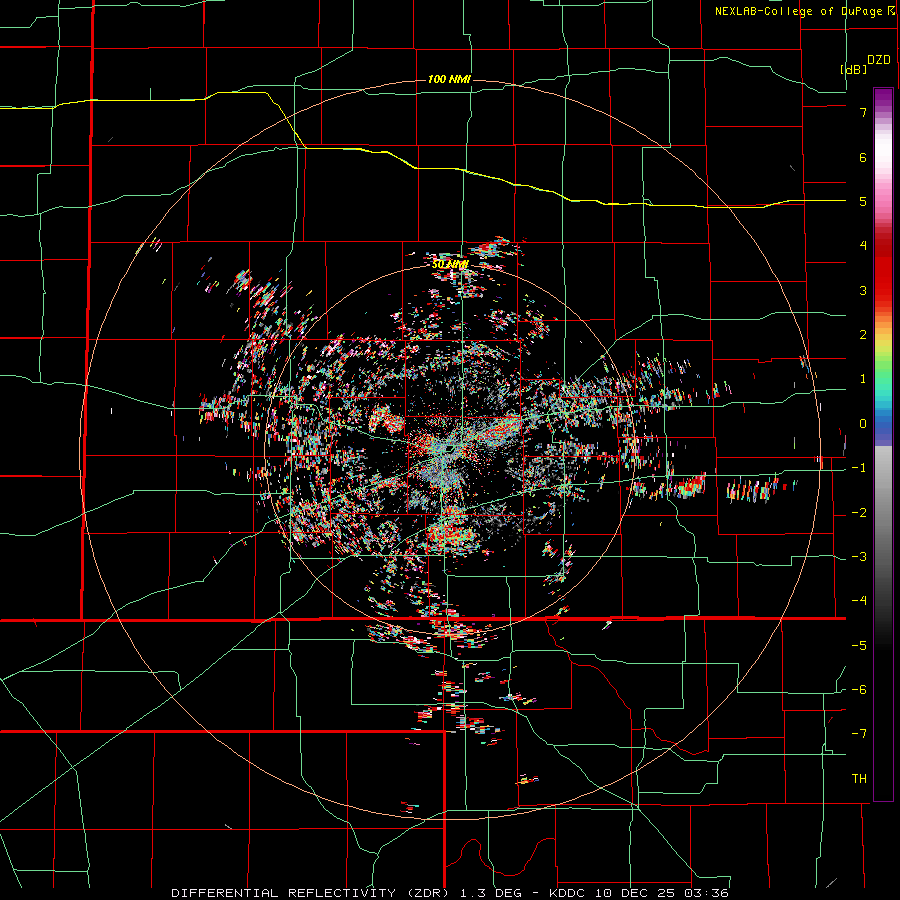The height and width of the screenshot is (900, 900).
Task: Click the 100 NMI range ring label
Action: [x=449, y=79]
